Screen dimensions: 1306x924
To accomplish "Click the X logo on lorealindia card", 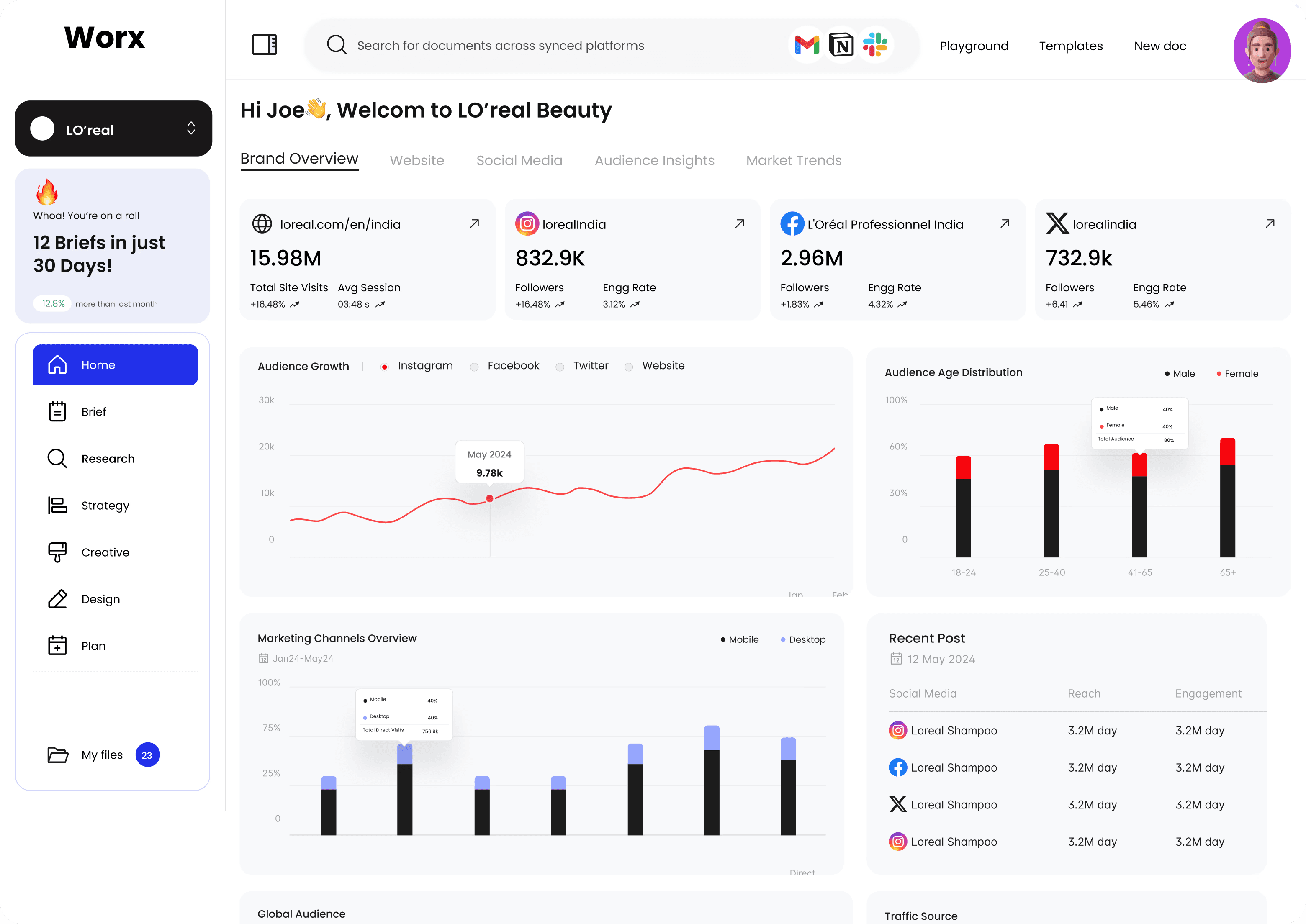I will coord(1057,223).
